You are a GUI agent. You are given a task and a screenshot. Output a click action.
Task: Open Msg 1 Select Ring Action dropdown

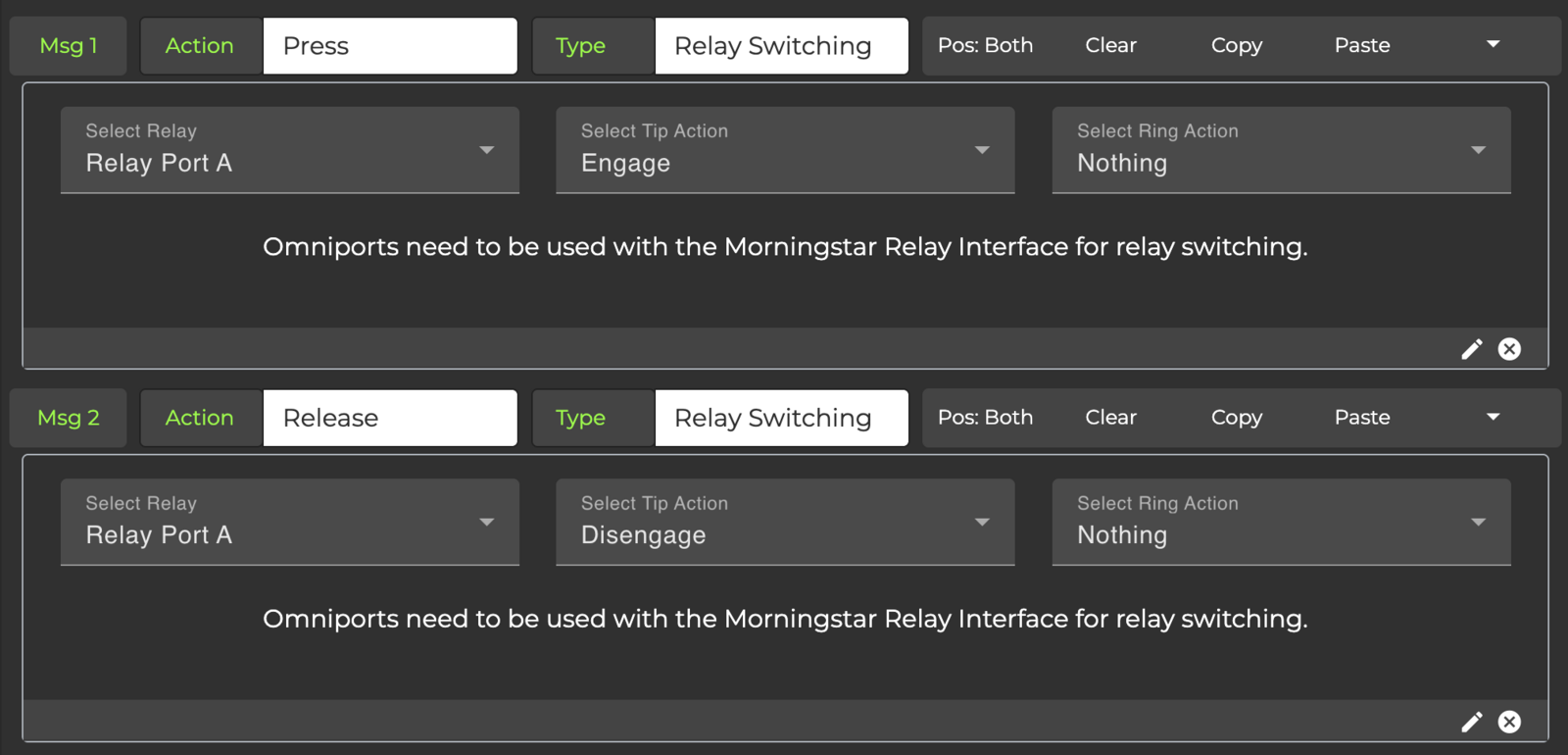[1280, 150]
